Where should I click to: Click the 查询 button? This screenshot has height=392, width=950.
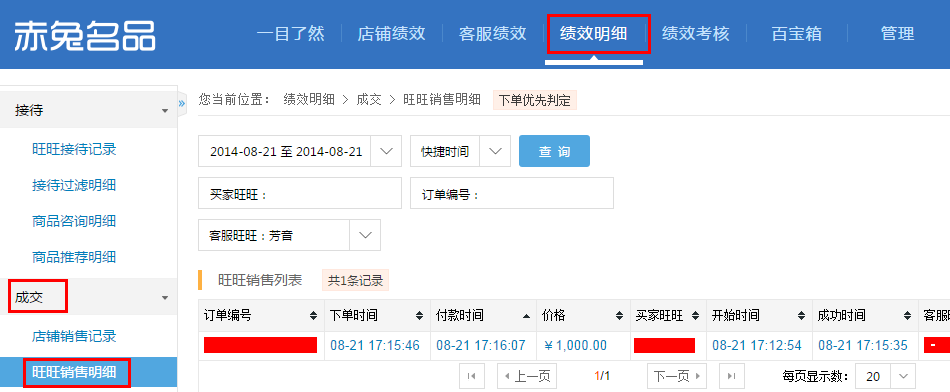554,151
